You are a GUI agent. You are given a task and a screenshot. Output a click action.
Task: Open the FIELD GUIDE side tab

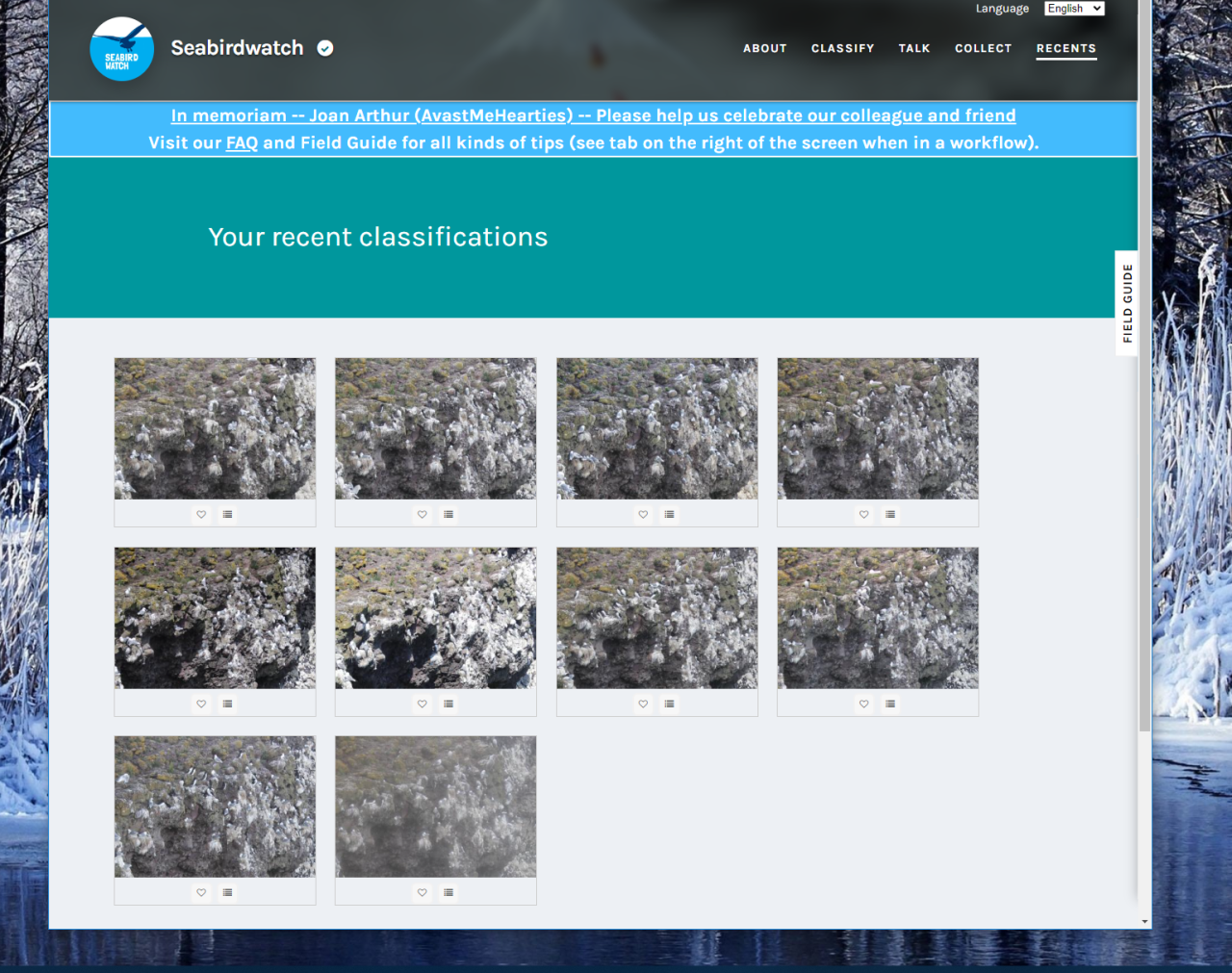[1127, 303]
